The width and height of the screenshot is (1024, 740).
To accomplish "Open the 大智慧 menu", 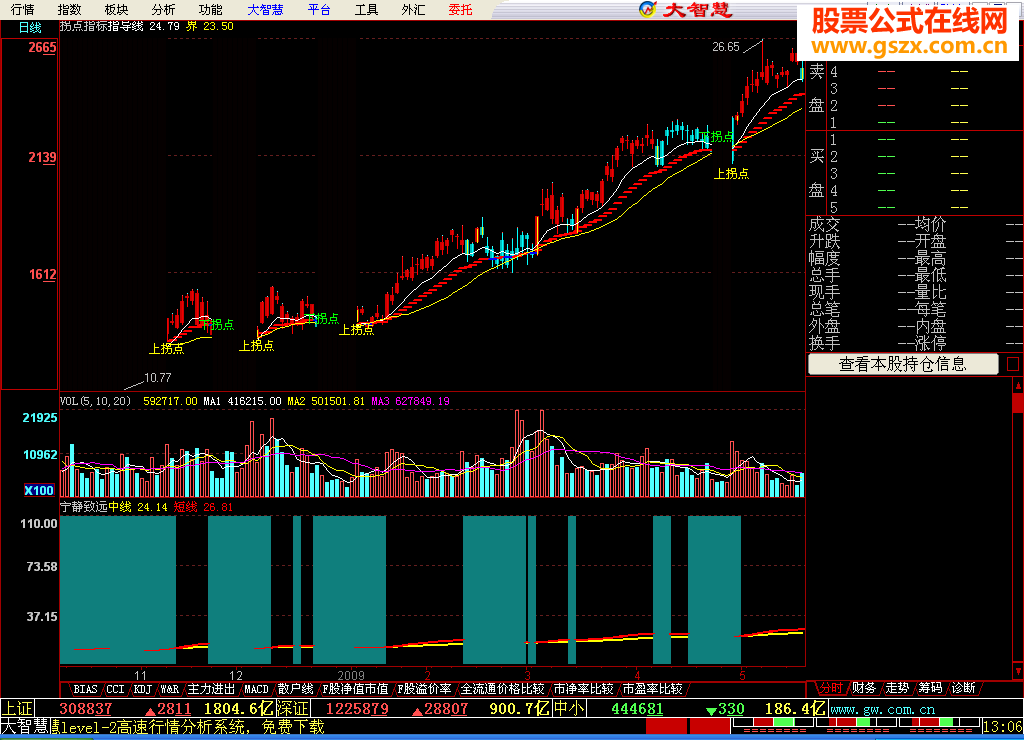I will [265, 10].
